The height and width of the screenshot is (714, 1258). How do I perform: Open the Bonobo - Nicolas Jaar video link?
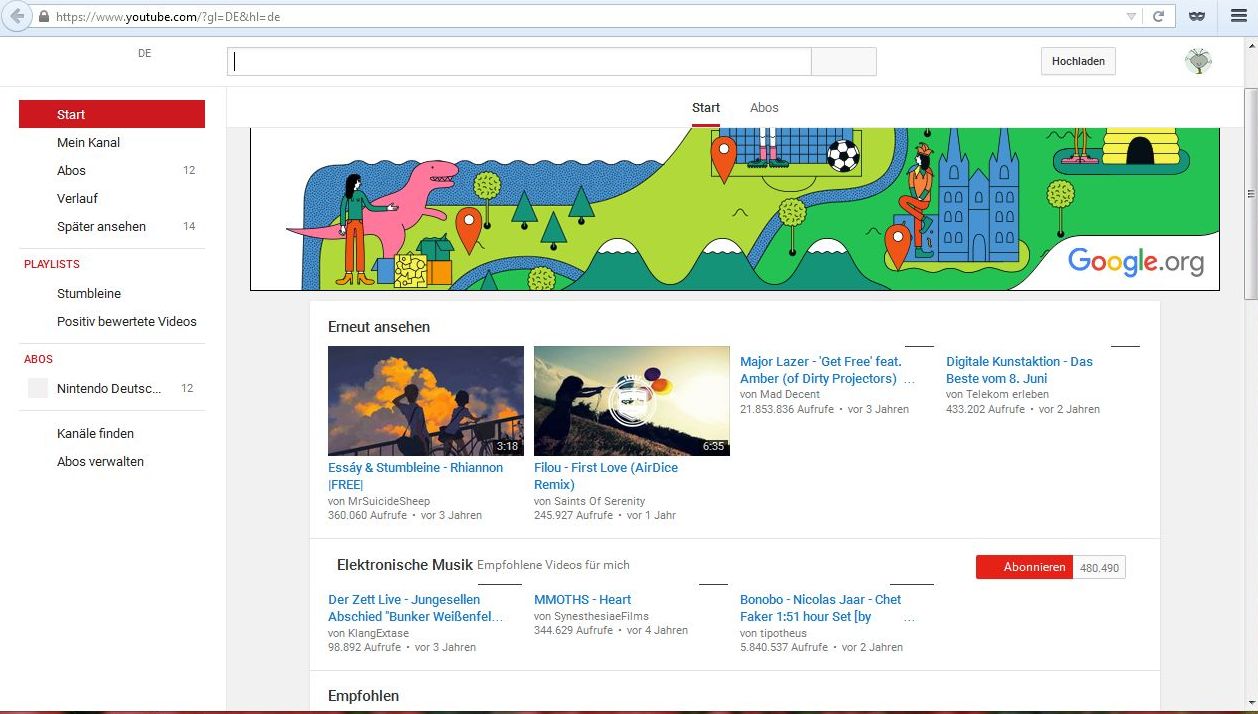pos(826,608)
